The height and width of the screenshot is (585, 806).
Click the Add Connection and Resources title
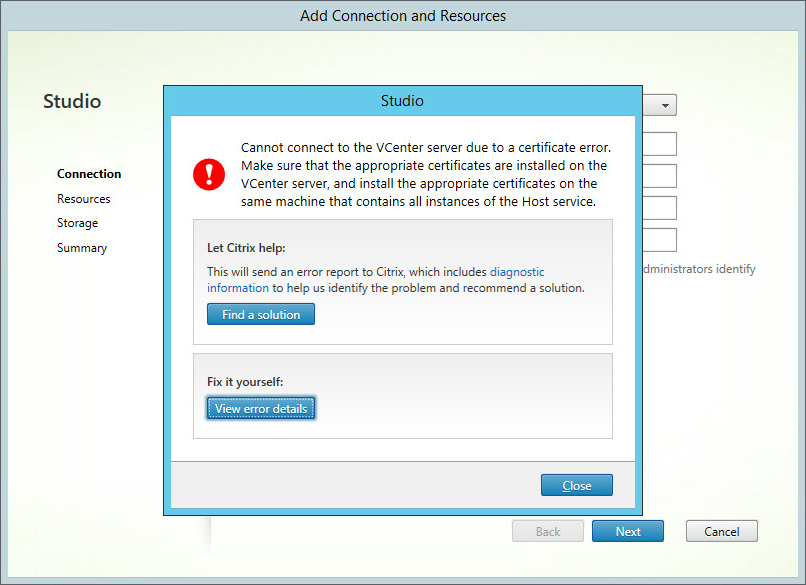coord(402,15)
